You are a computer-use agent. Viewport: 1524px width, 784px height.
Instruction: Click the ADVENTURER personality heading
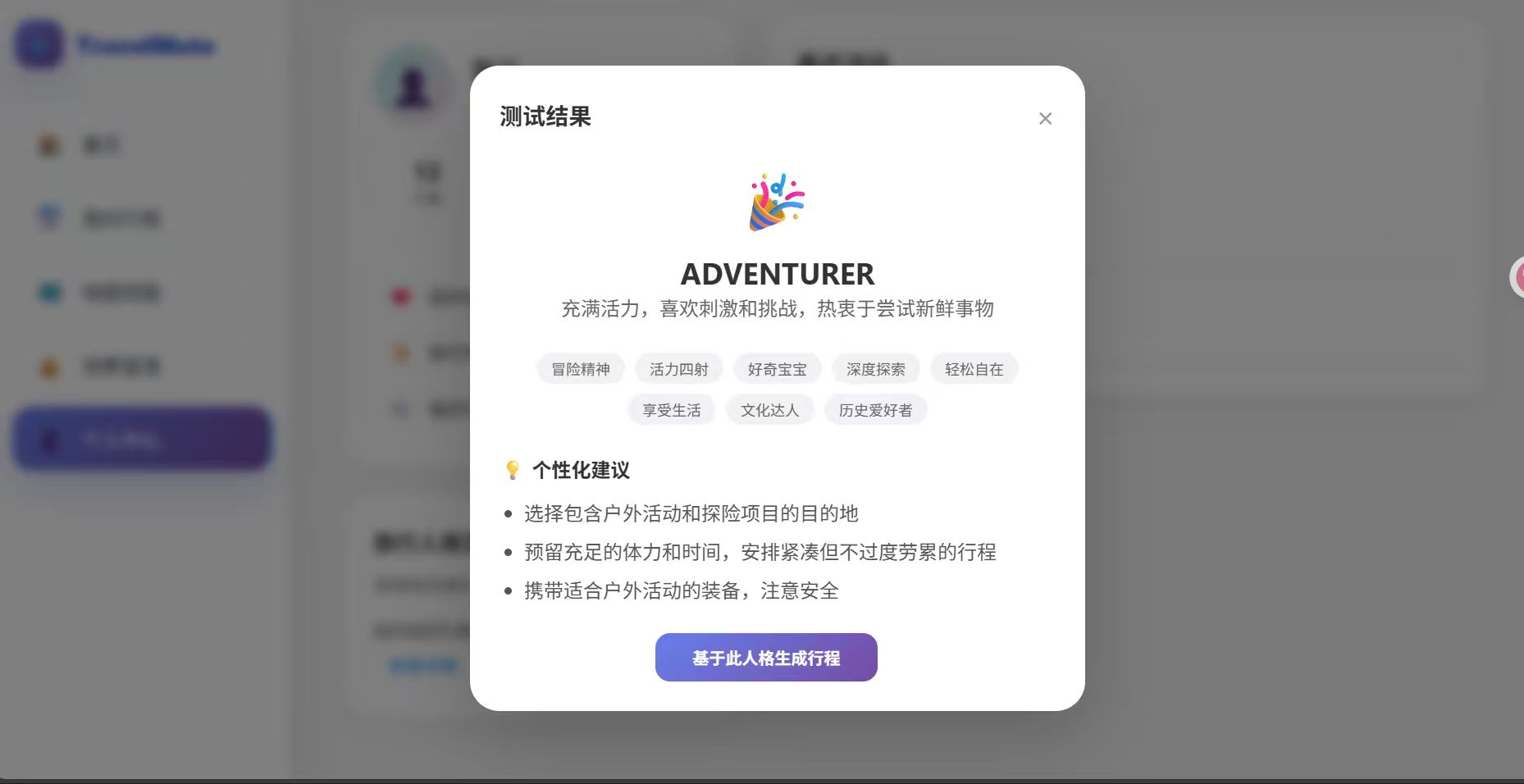tap(778, 274)
